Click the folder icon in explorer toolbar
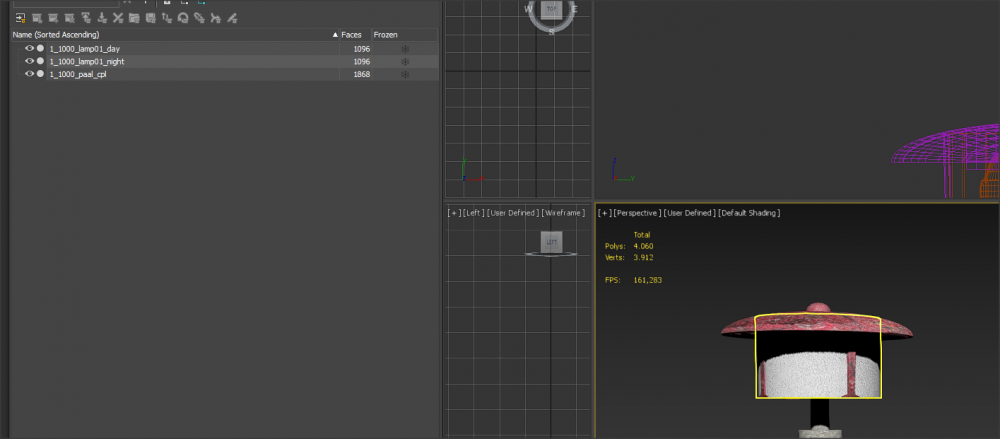Screen dimensions: 1000x439 (x=134, y=18)
